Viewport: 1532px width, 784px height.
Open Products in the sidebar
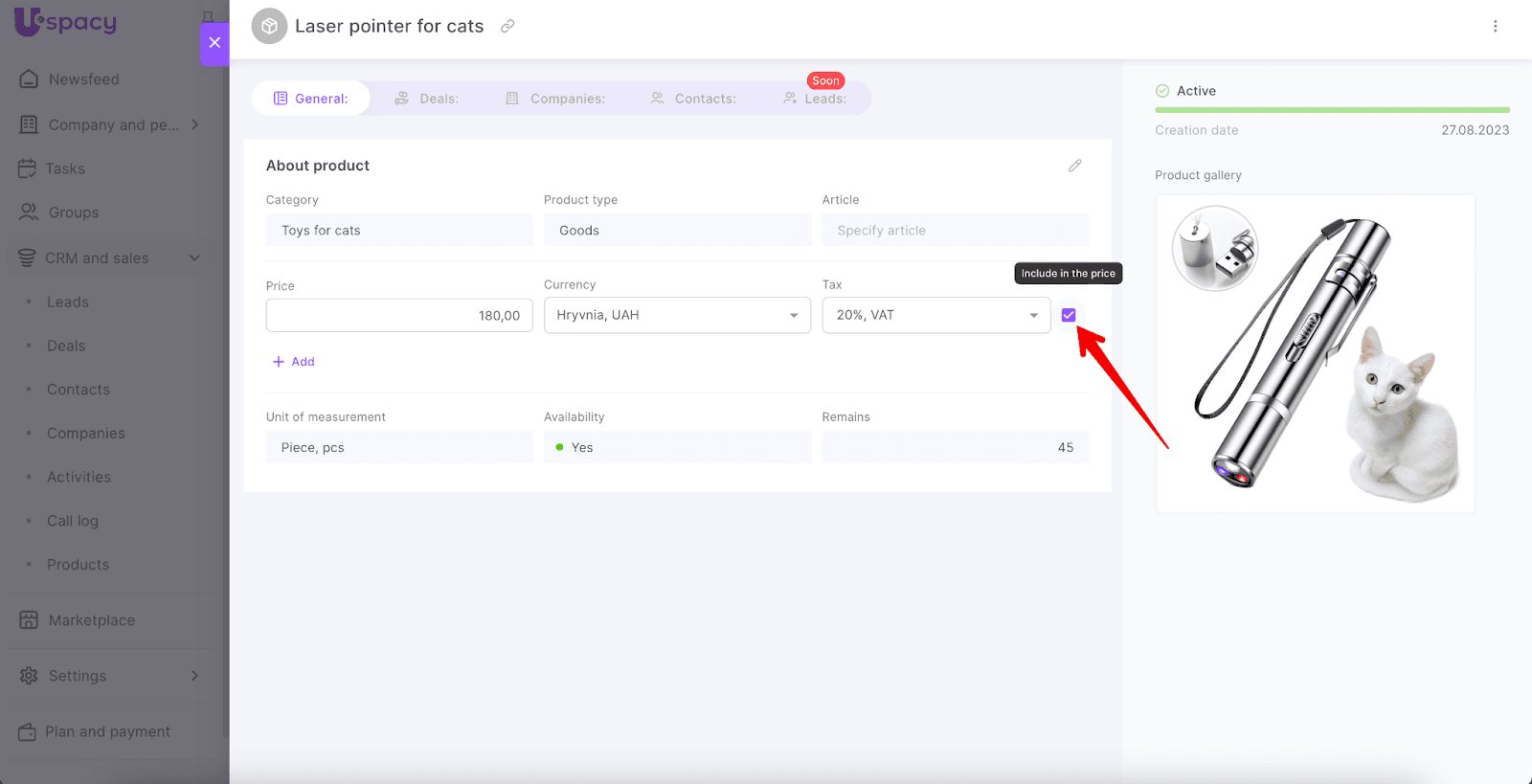coord(78,565)
